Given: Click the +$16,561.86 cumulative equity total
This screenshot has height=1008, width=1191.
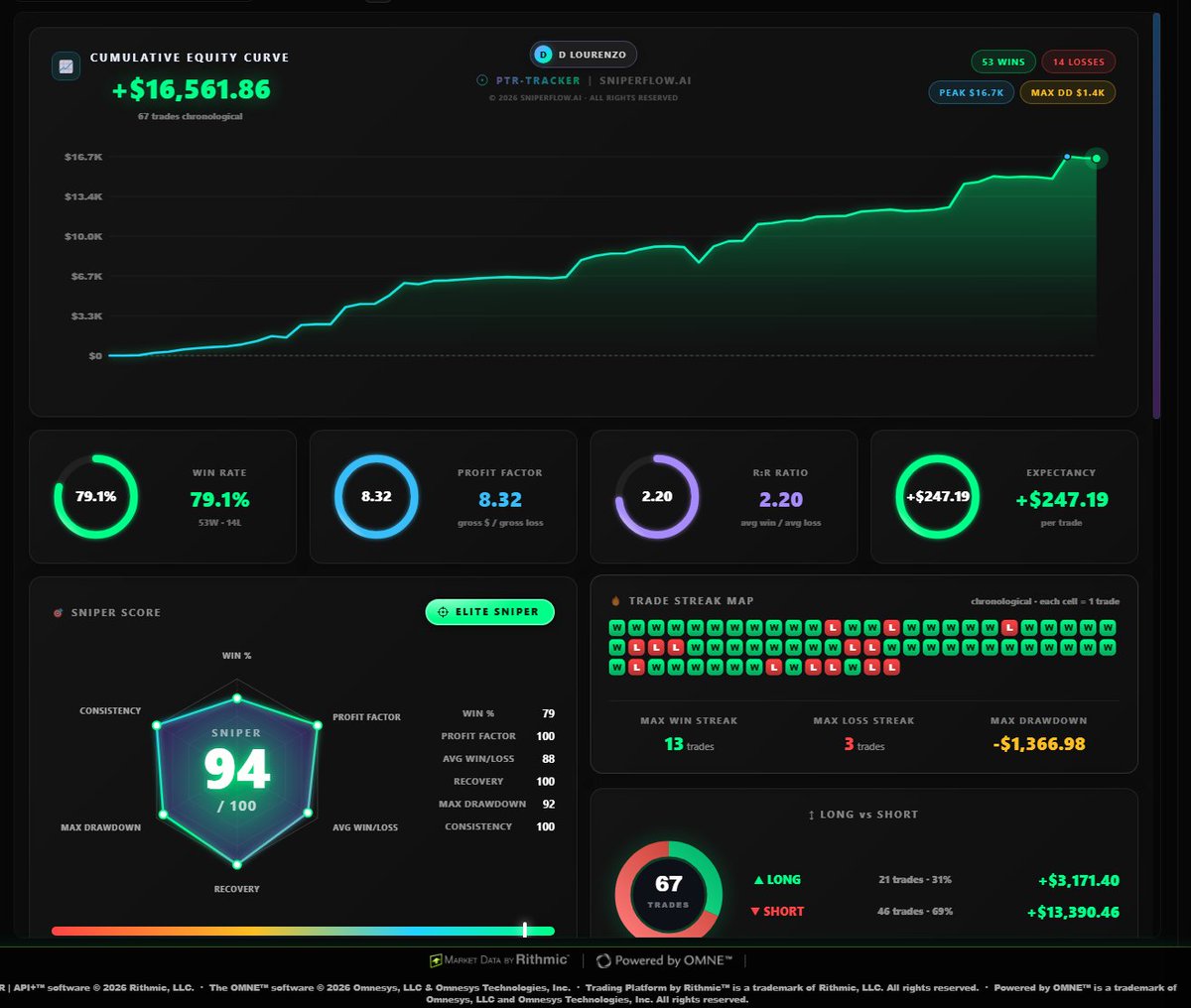Looking at the screenshot, I should tap(192, 89).
